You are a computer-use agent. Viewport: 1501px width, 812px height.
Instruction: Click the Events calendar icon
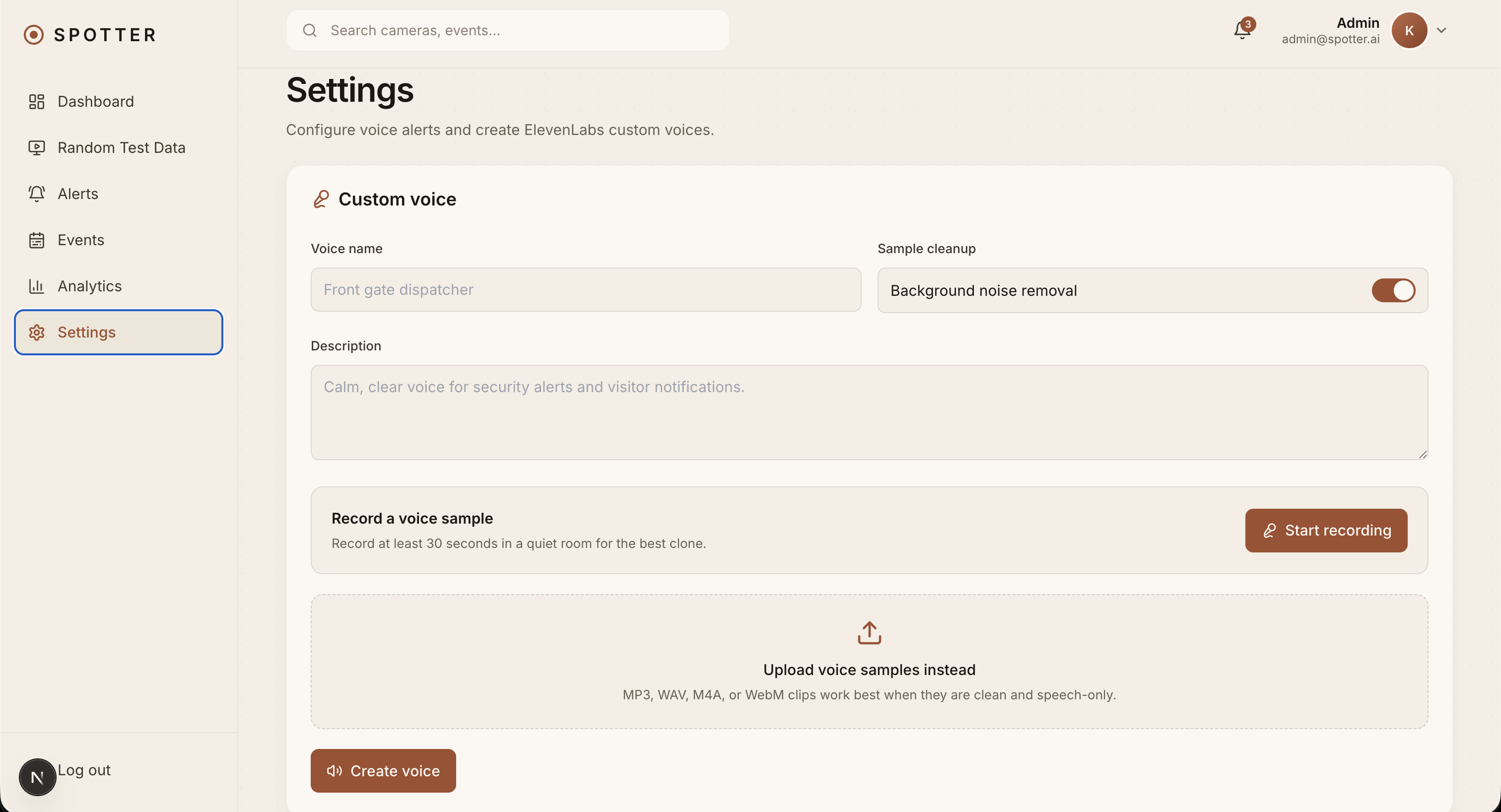37,240
